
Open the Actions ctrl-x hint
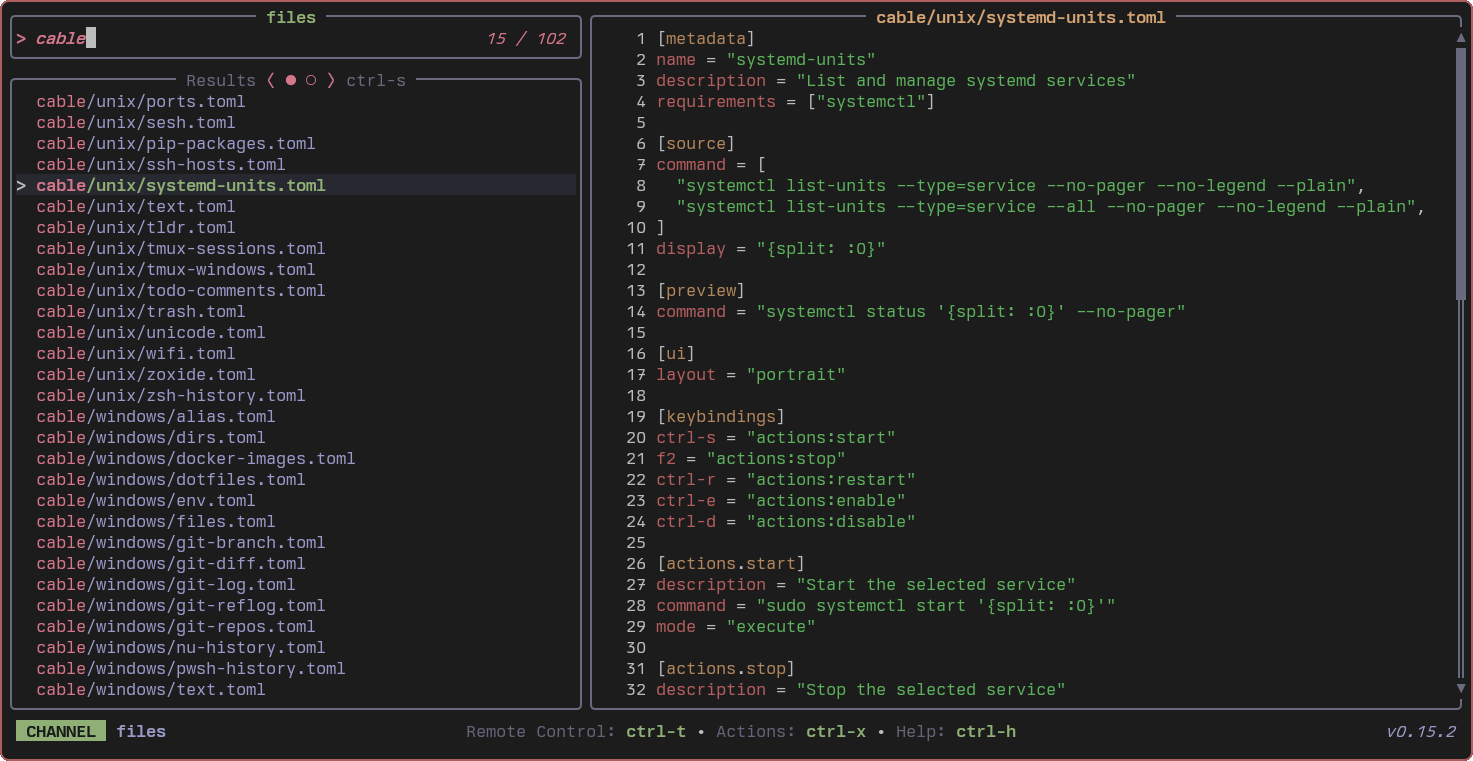[836, 731]
